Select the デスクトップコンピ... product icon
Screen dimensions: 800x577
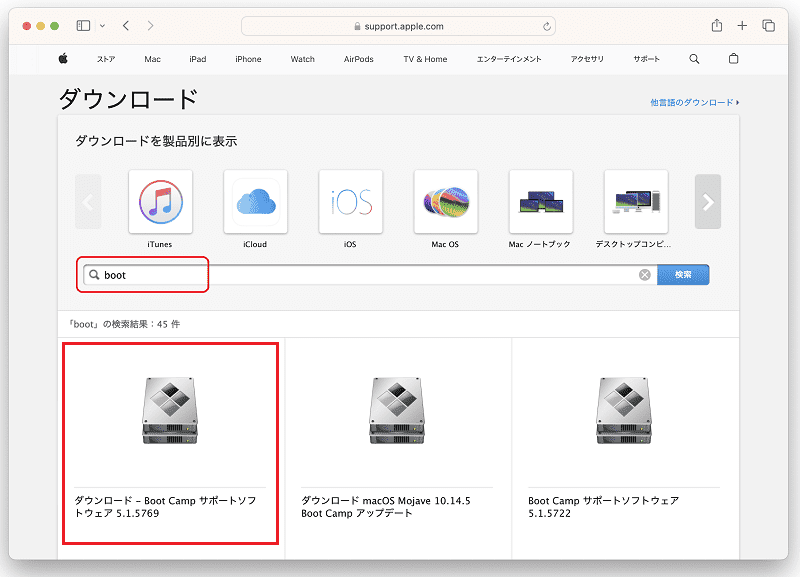(636, 202)
